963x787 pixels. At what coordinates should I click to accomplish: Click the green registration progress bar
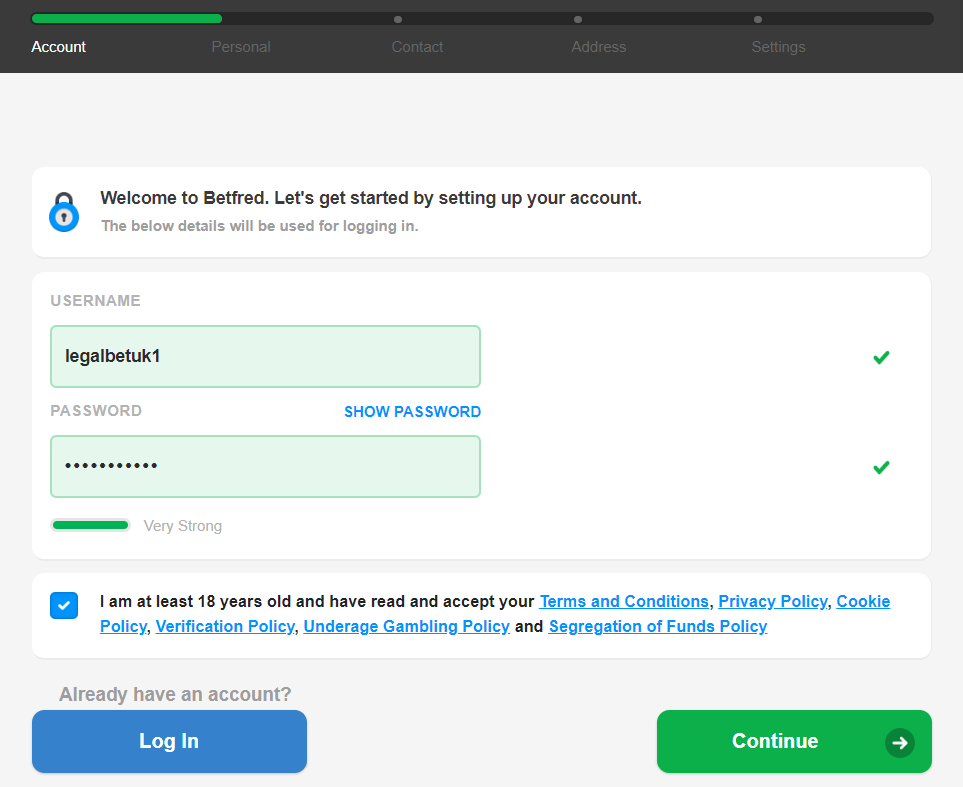127,18
